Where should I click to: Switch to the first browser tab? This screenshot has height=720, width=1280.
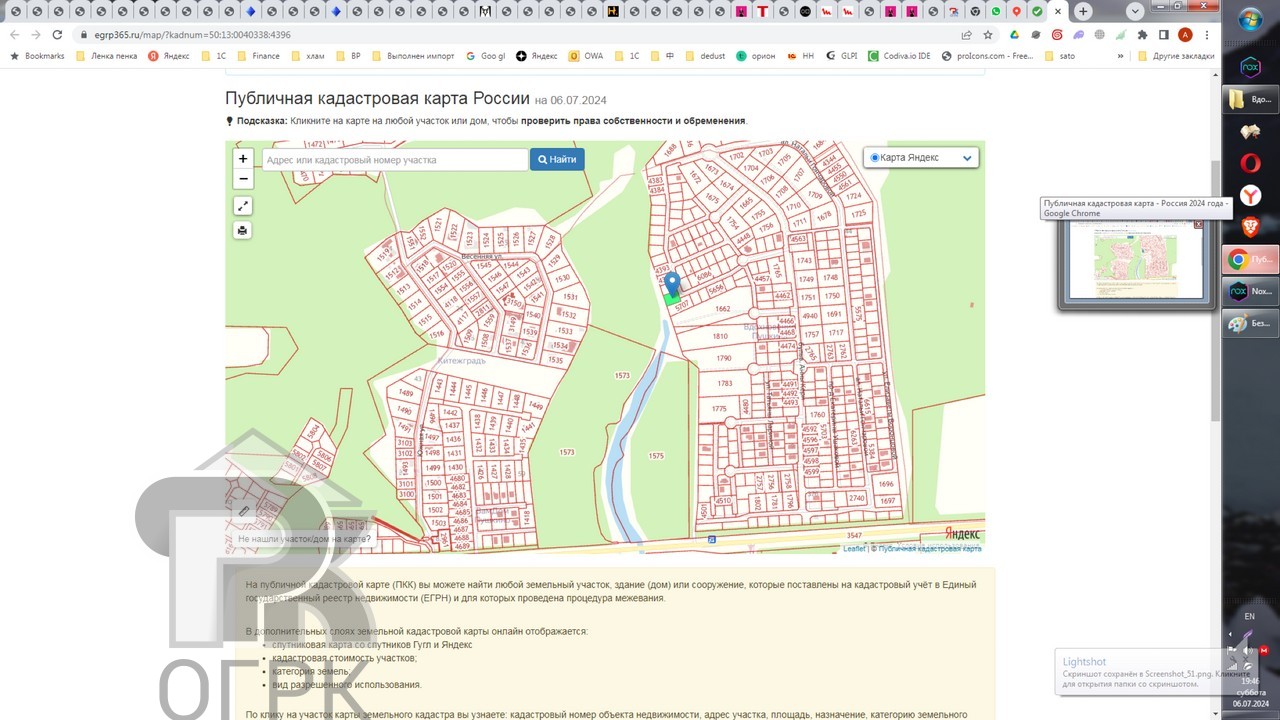[x=16, y=11]
